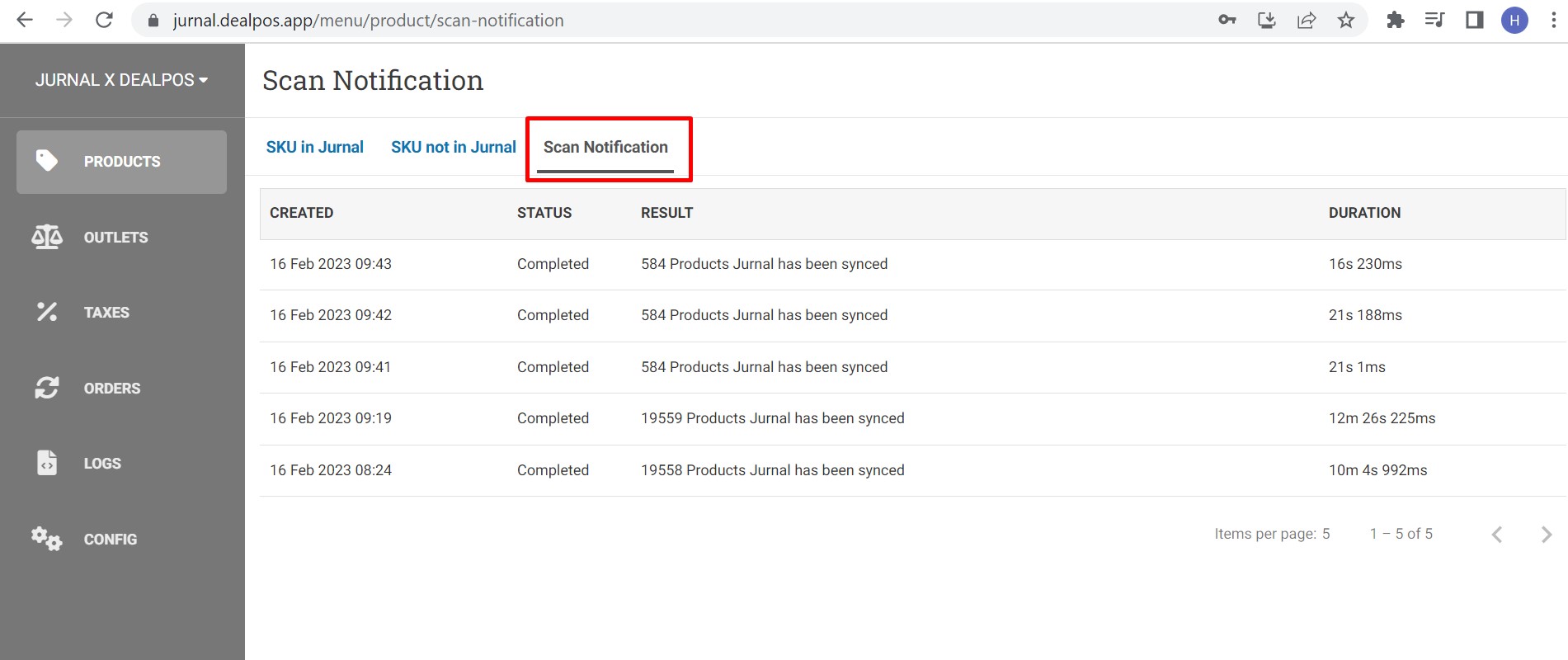Click the Orders sync icon
1568x660 pixels.
tap(47, 388)
